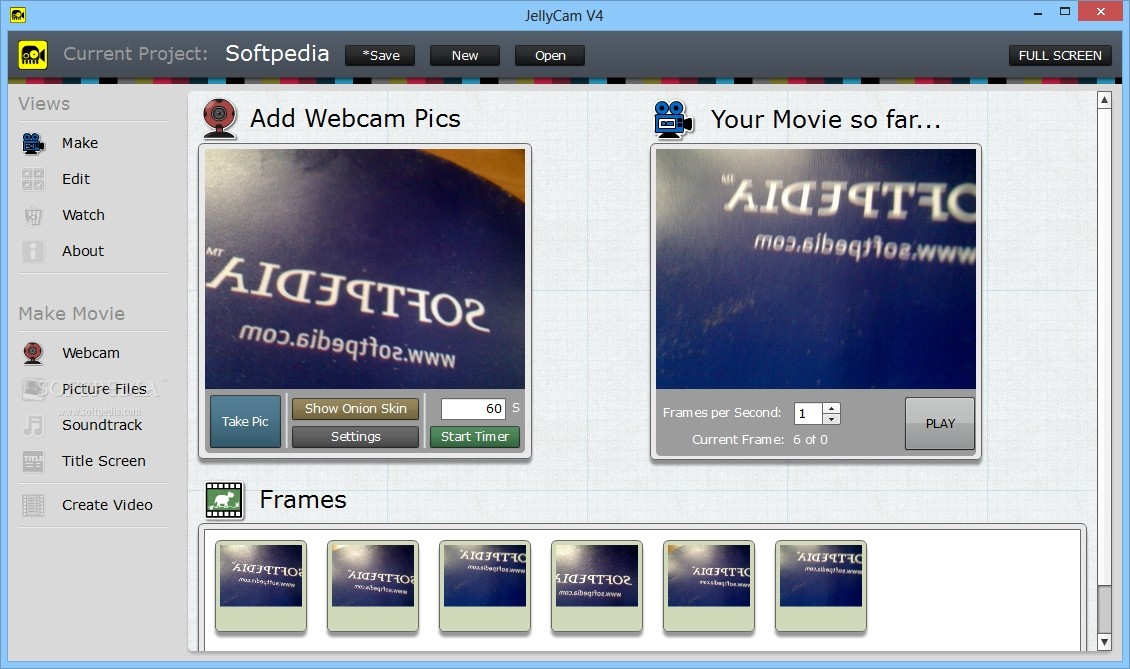Click the Create Video filmstrip icon
The image size is (1130, 669).
33,505
